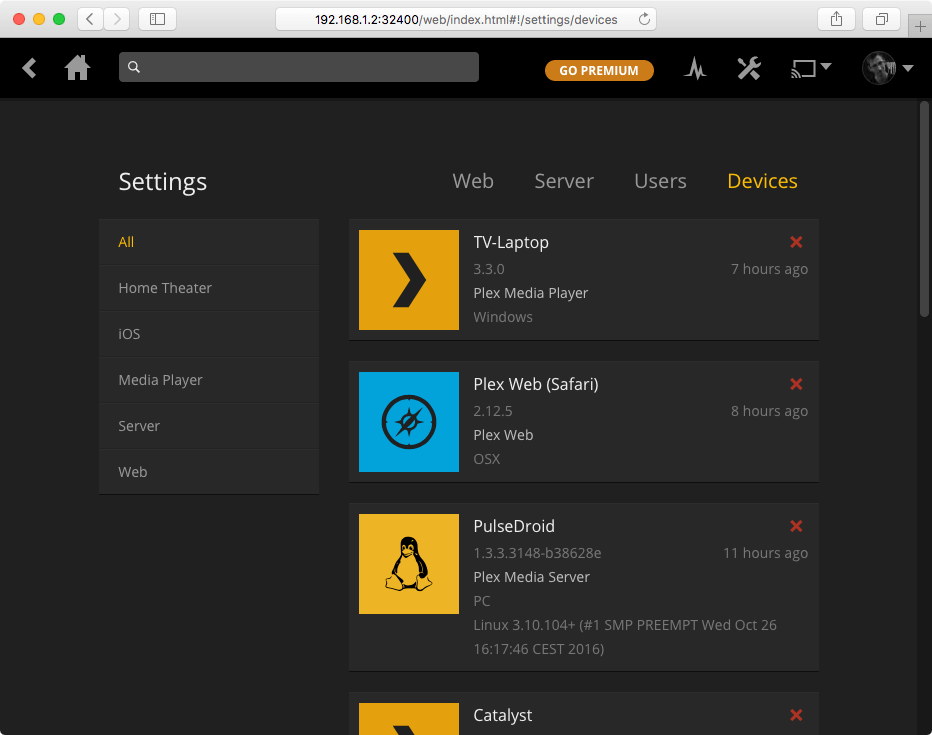Click the PulseDroid device name
Viewport: 932px width, 735px height.
514,526
